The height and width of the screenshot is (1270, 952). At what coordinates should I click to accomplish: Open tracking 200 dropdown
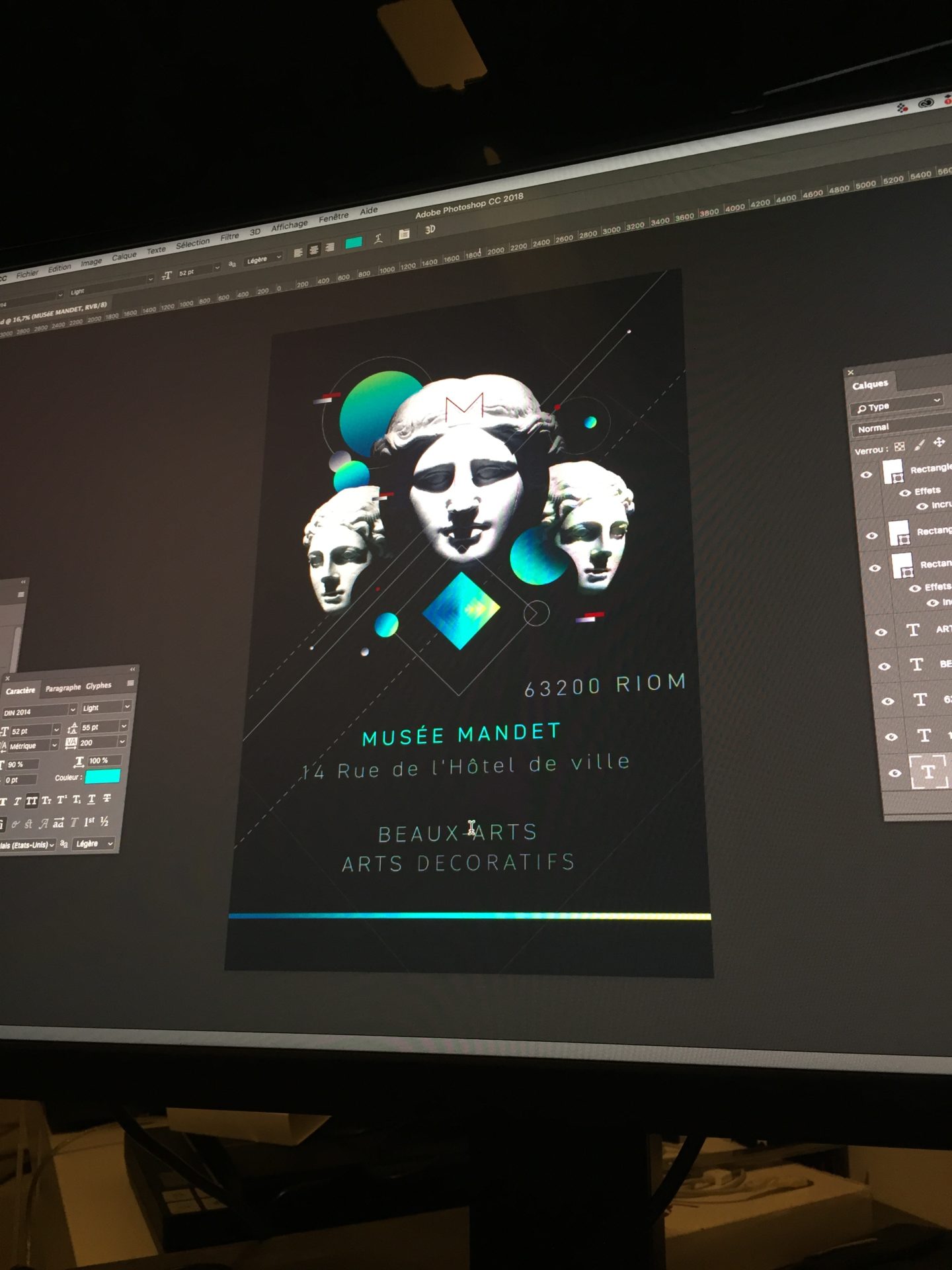click(122, 741)
